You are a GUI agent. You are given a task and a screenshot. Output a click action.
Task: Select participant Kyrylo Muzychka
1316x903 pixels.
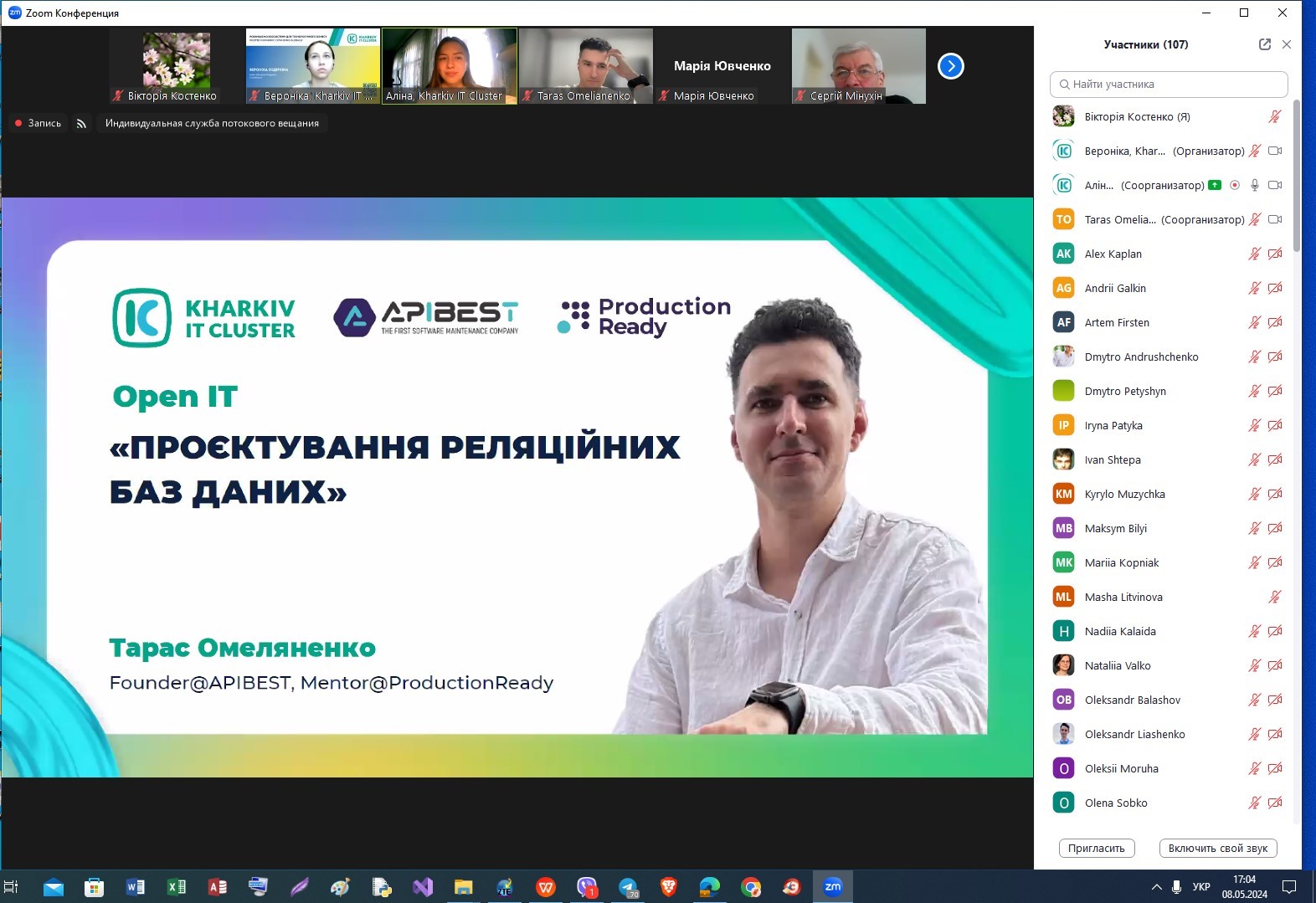pyautogui.click(x=1169, y=494)
